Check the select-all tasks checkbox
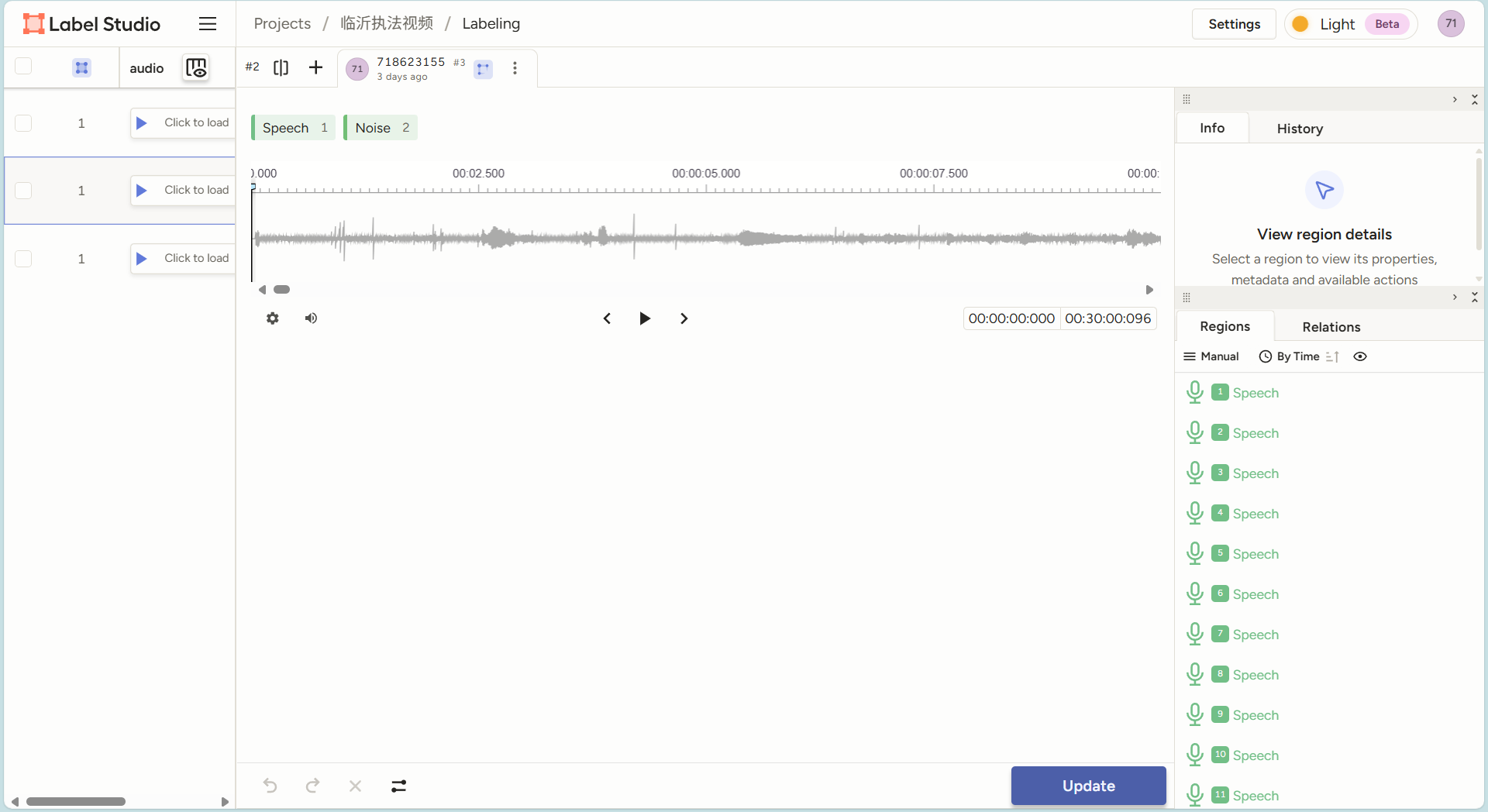Screen dimensions: 1488x812 click(x=23, y=67)
